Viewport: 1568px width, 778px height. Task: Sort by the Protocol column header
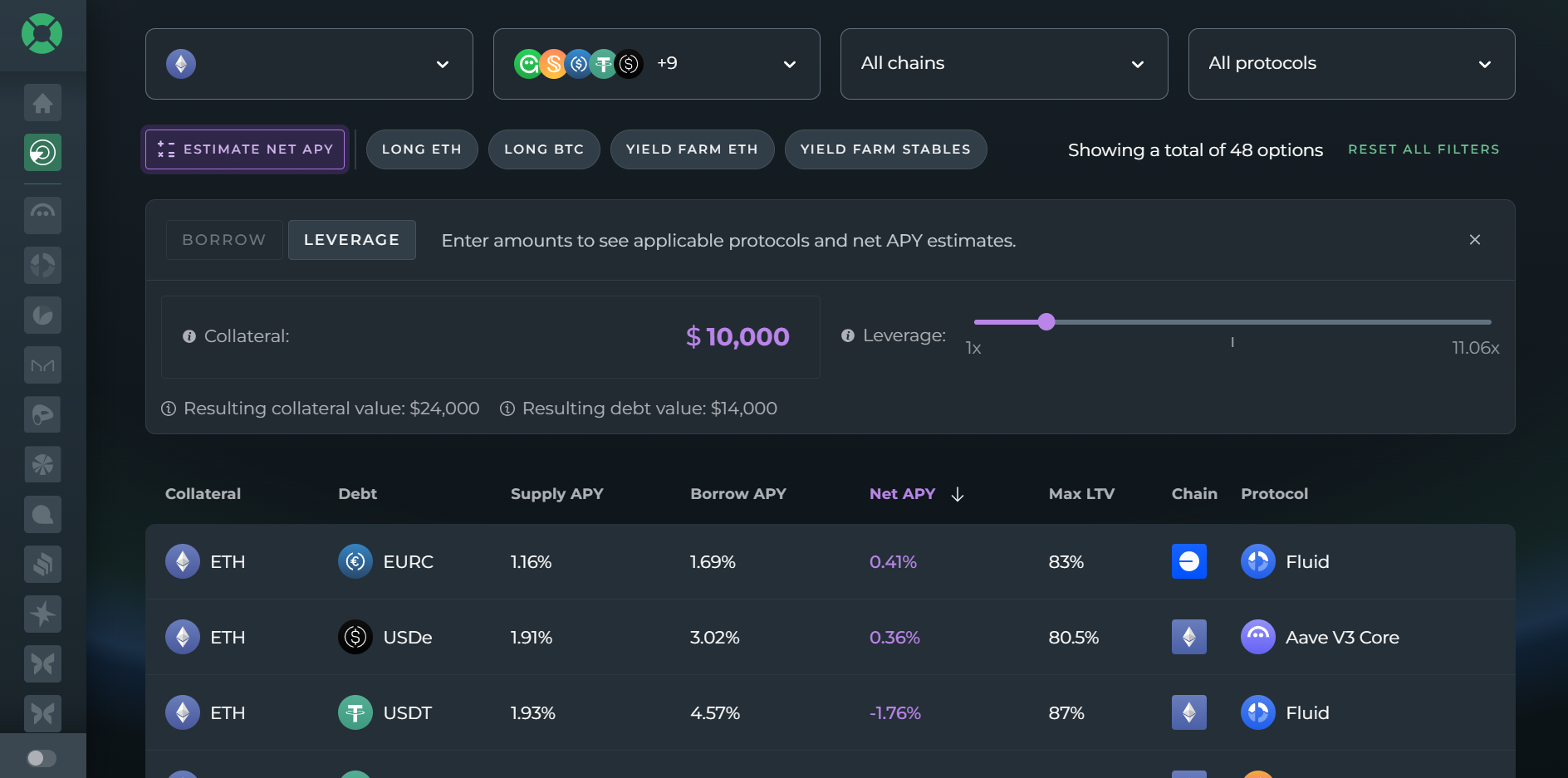tap(1275, 494)
